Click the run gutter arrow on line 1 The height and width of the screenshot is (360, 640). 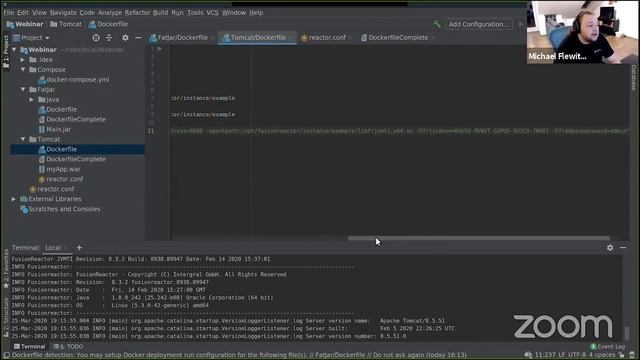tap(160, 49)
